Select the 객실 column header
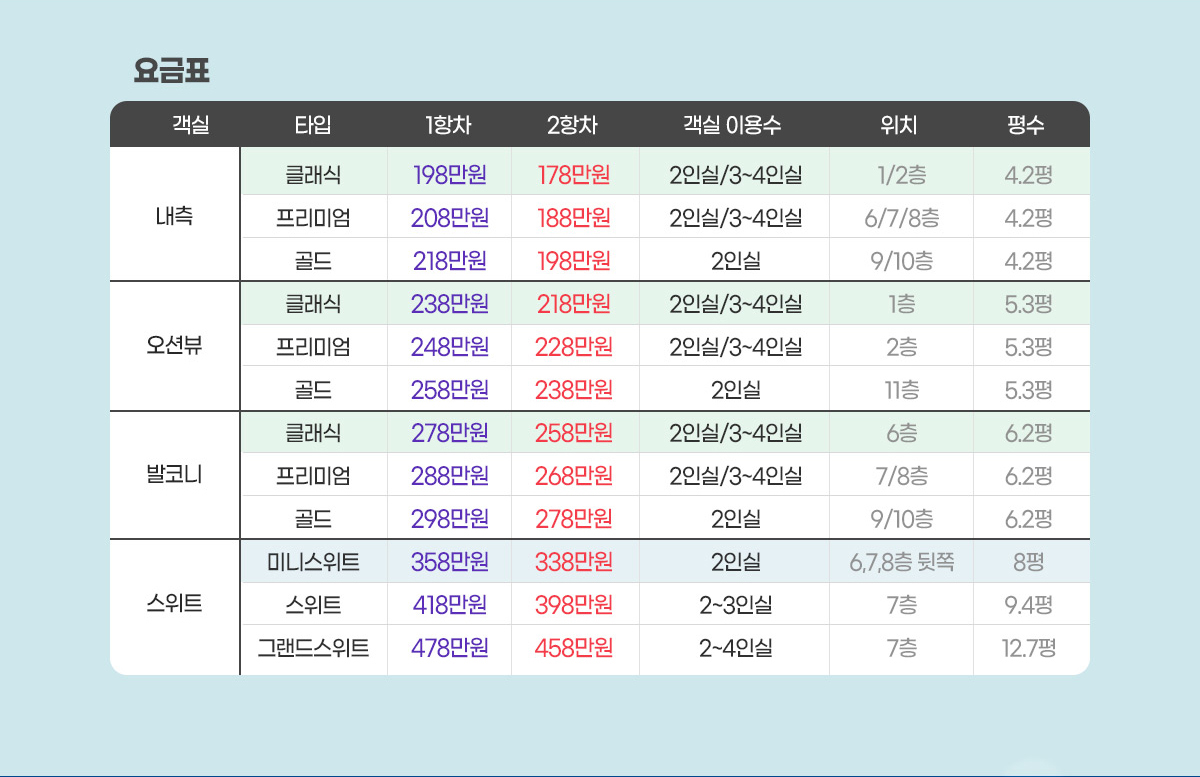 (190, 125)
